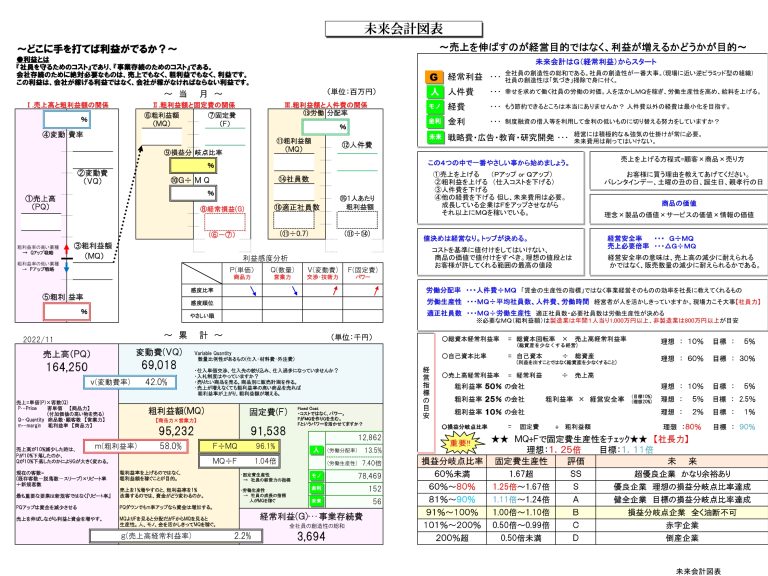Screen dimensions: 768x576
Task: Click the green 未来 badge next to 56
Action: click(x=316, y=501)
